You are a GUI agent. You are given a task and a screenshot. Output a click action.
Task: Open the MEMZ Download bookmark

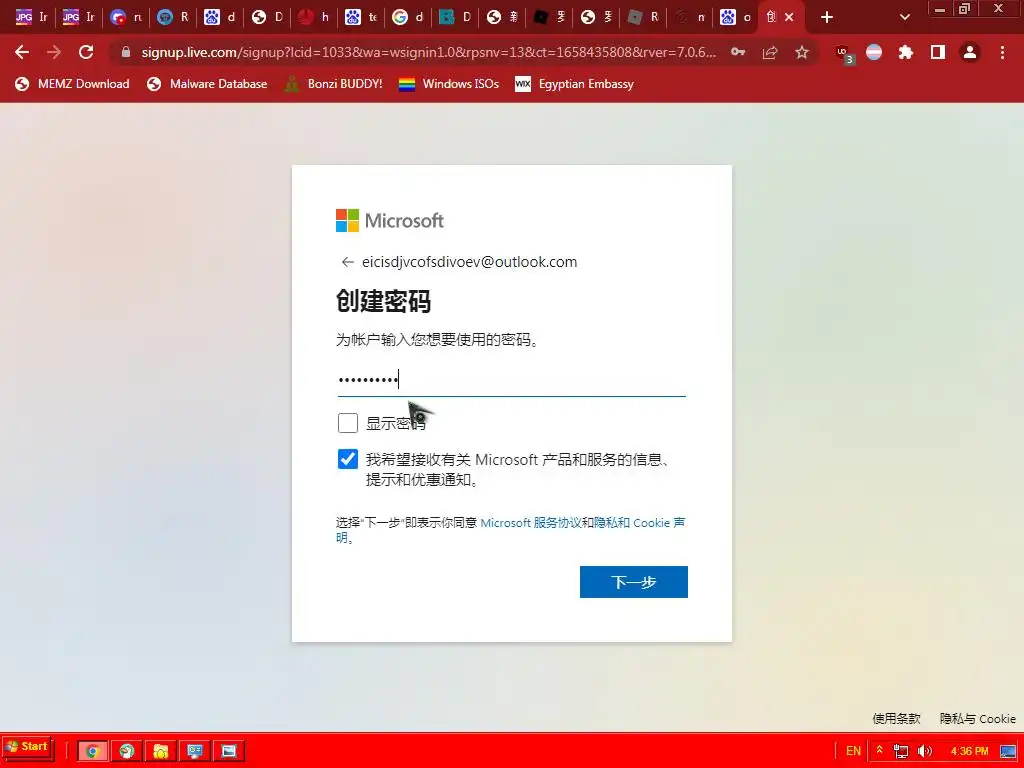pos(72,84)
